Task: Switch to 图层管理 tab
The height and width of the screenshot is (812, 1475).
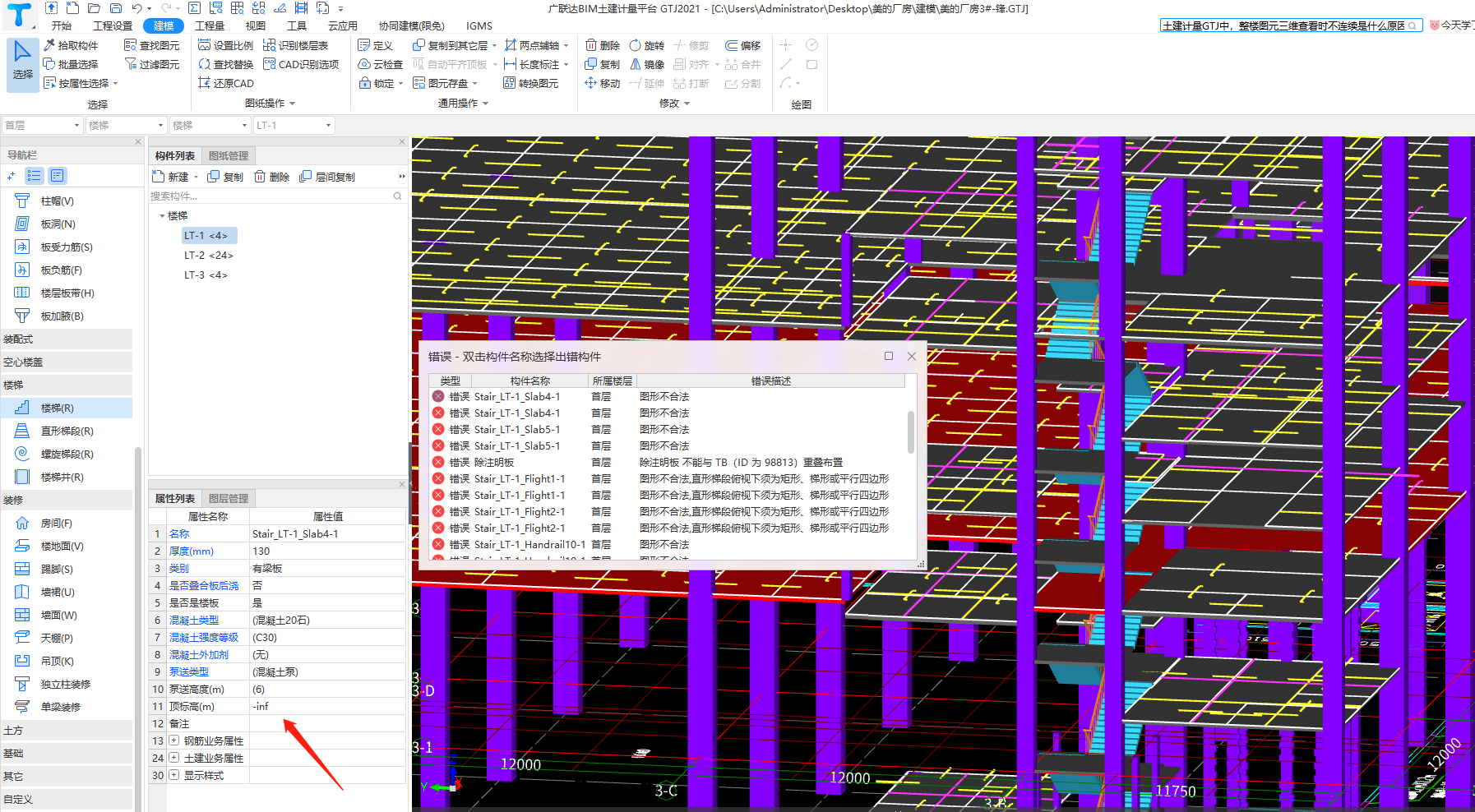Action: pos(229,498)
